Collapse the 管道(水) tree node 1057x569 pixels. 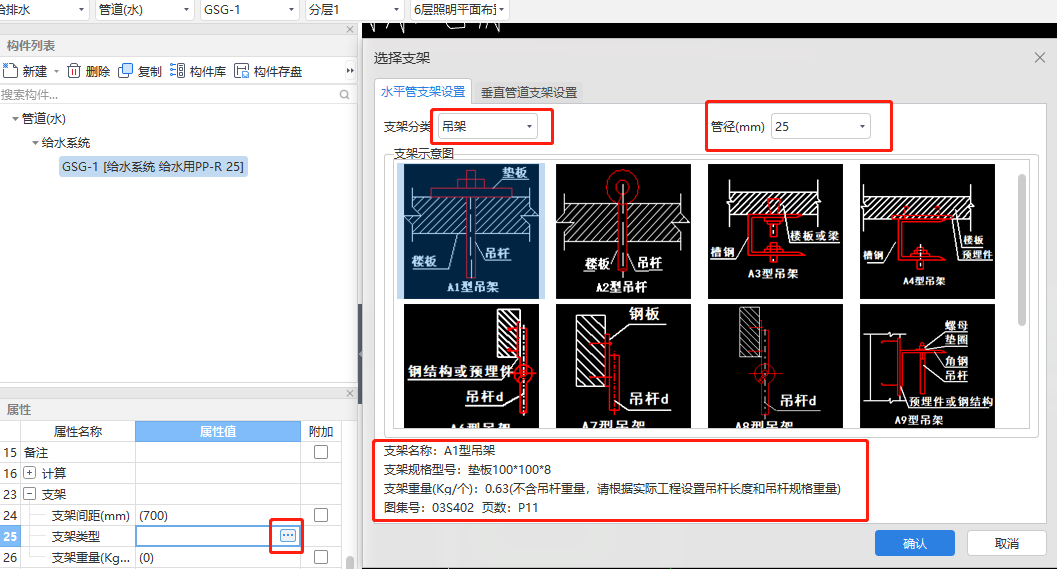coord(15,119)
